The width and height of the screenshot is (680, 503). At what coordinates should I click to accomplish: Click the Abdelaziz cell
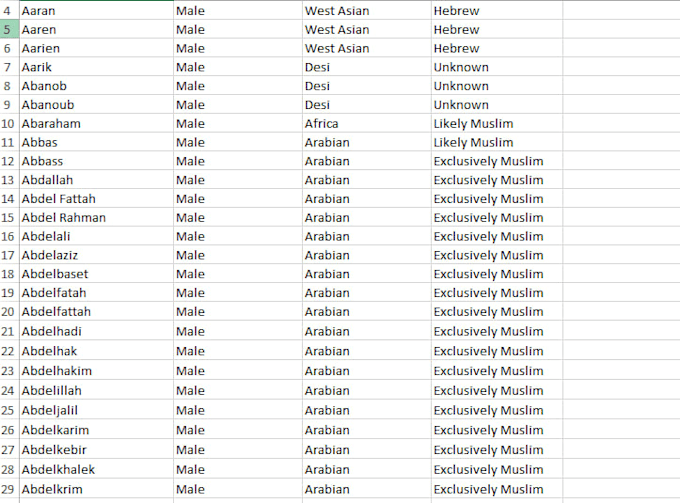tap(96, 255)
